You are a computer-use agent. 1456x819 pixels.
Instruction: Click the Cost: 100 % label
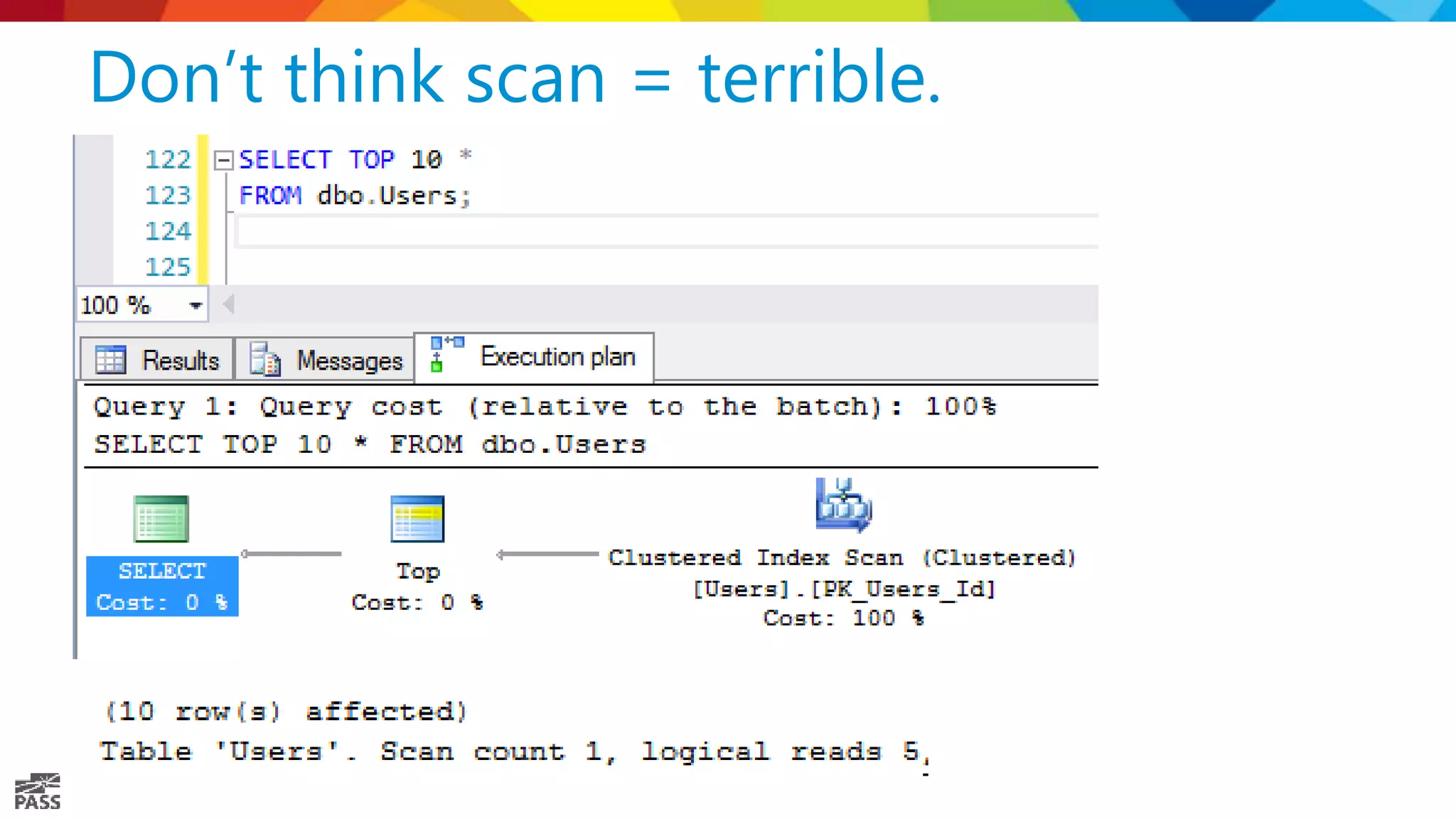pyautogui.click(x=844, y=618)
